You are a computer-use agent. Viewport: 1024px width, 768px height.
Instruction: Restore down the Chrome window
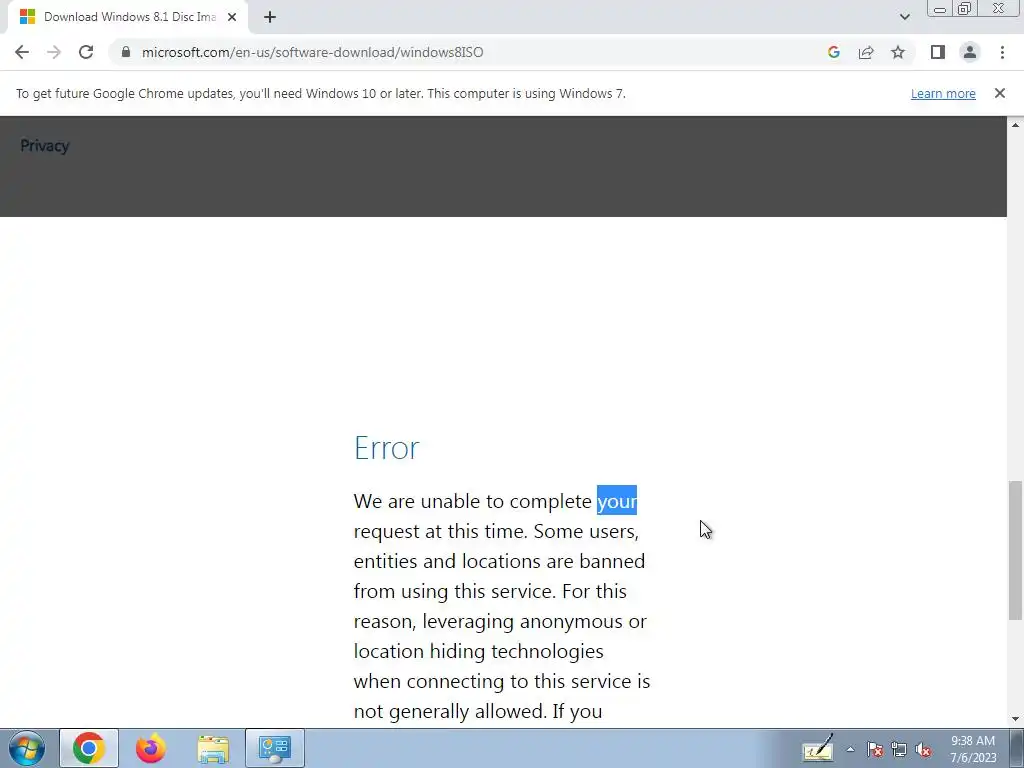[964, 9]
